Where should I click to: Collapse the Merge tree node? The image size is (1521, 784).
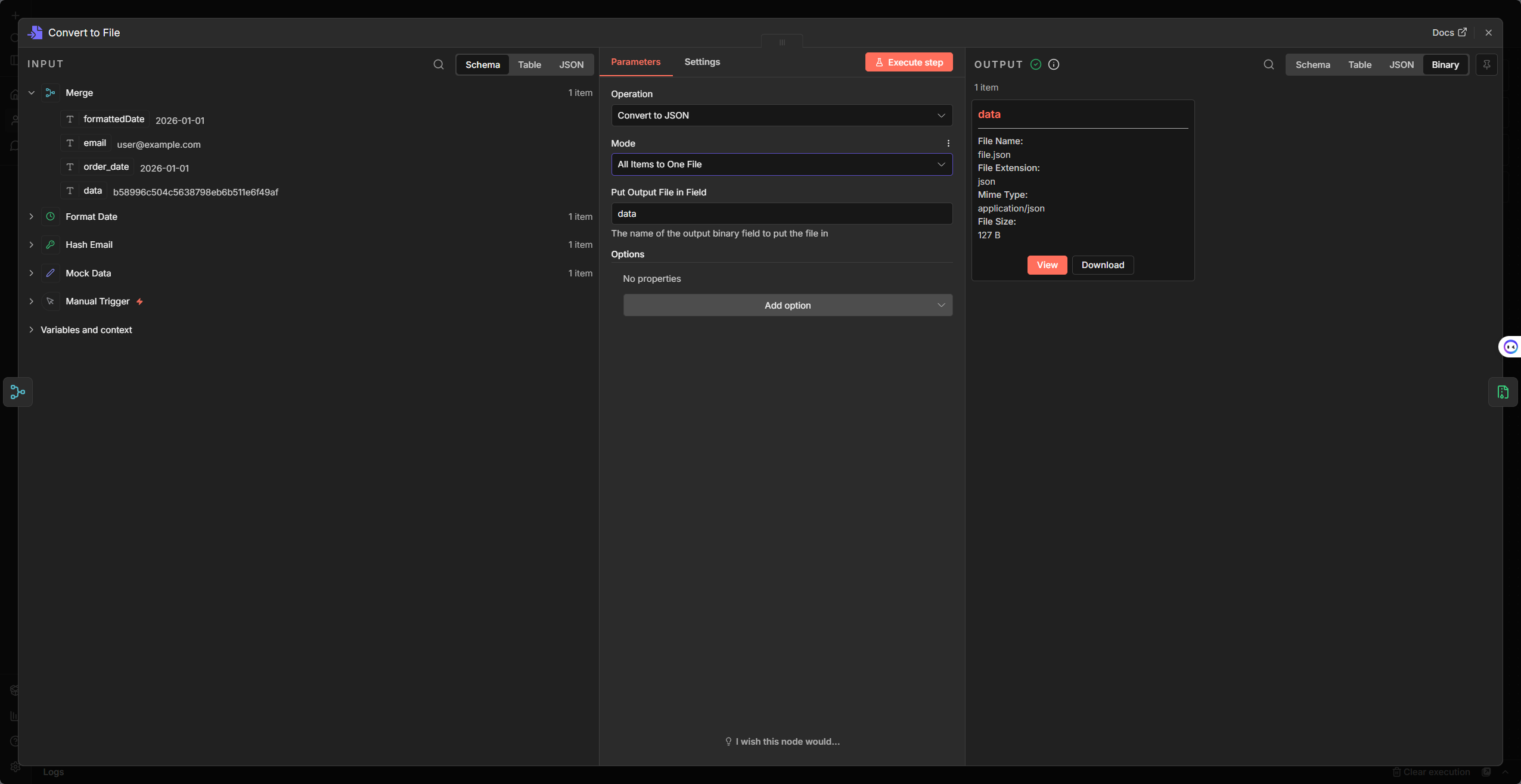tap(32, 93)
